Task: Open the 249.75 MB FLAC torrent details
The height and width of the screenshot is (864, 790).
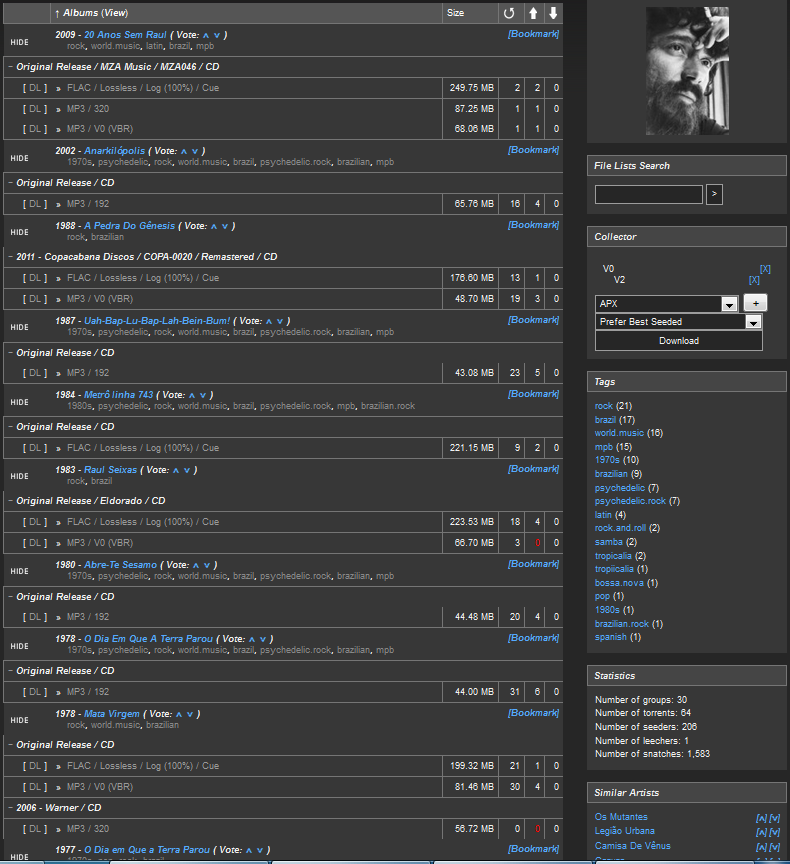Action: click(143, 88)
